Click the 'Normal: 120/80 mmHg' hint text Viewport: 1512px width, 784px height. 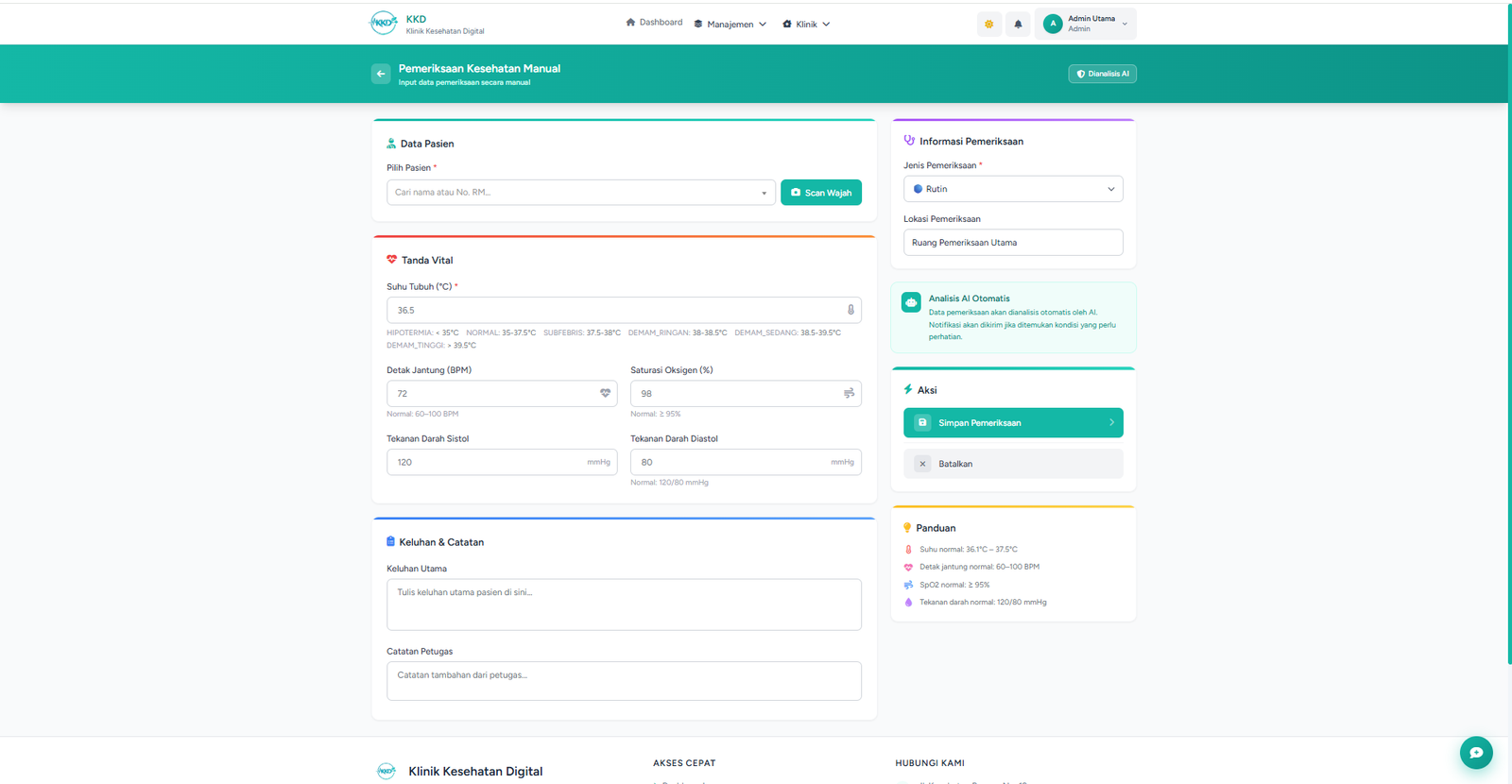[669, 483]
